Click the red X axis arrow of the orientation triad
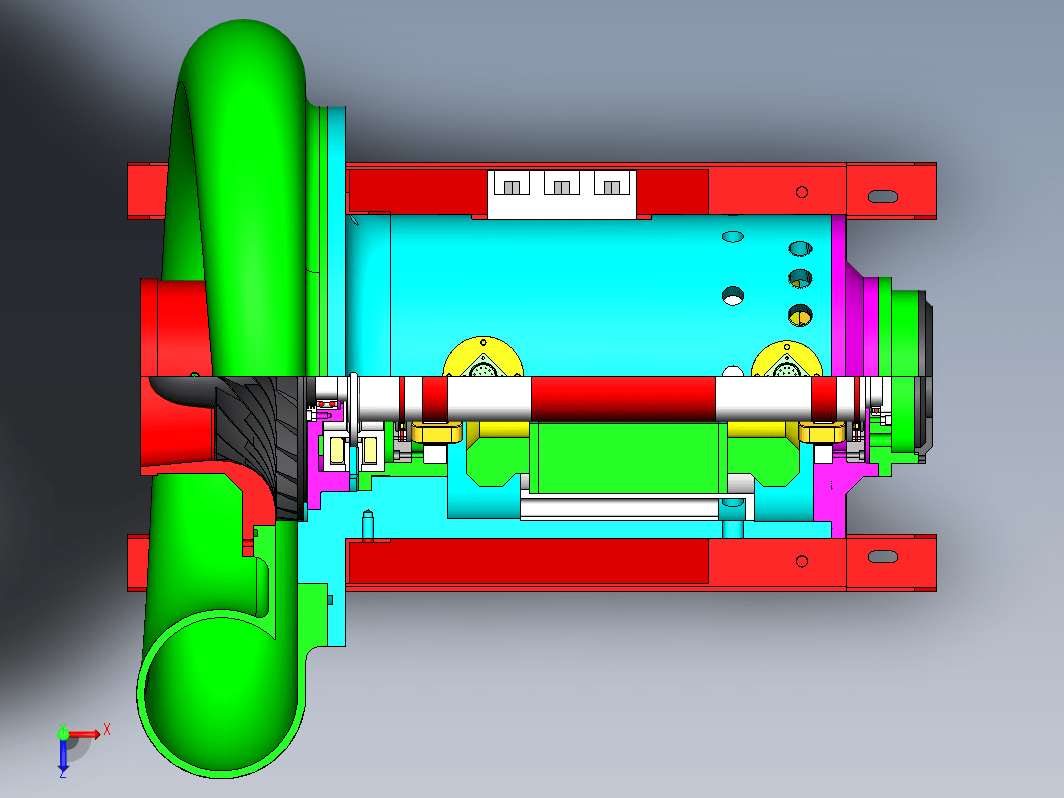1064x798 pixels. pyautogui.click(x=84, y=734)
